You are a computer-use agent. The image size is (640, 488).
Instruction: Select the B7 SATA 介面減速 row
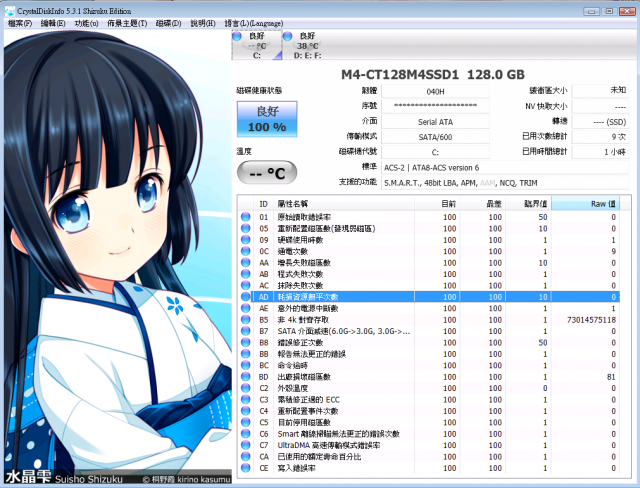[x=429, y=331]
